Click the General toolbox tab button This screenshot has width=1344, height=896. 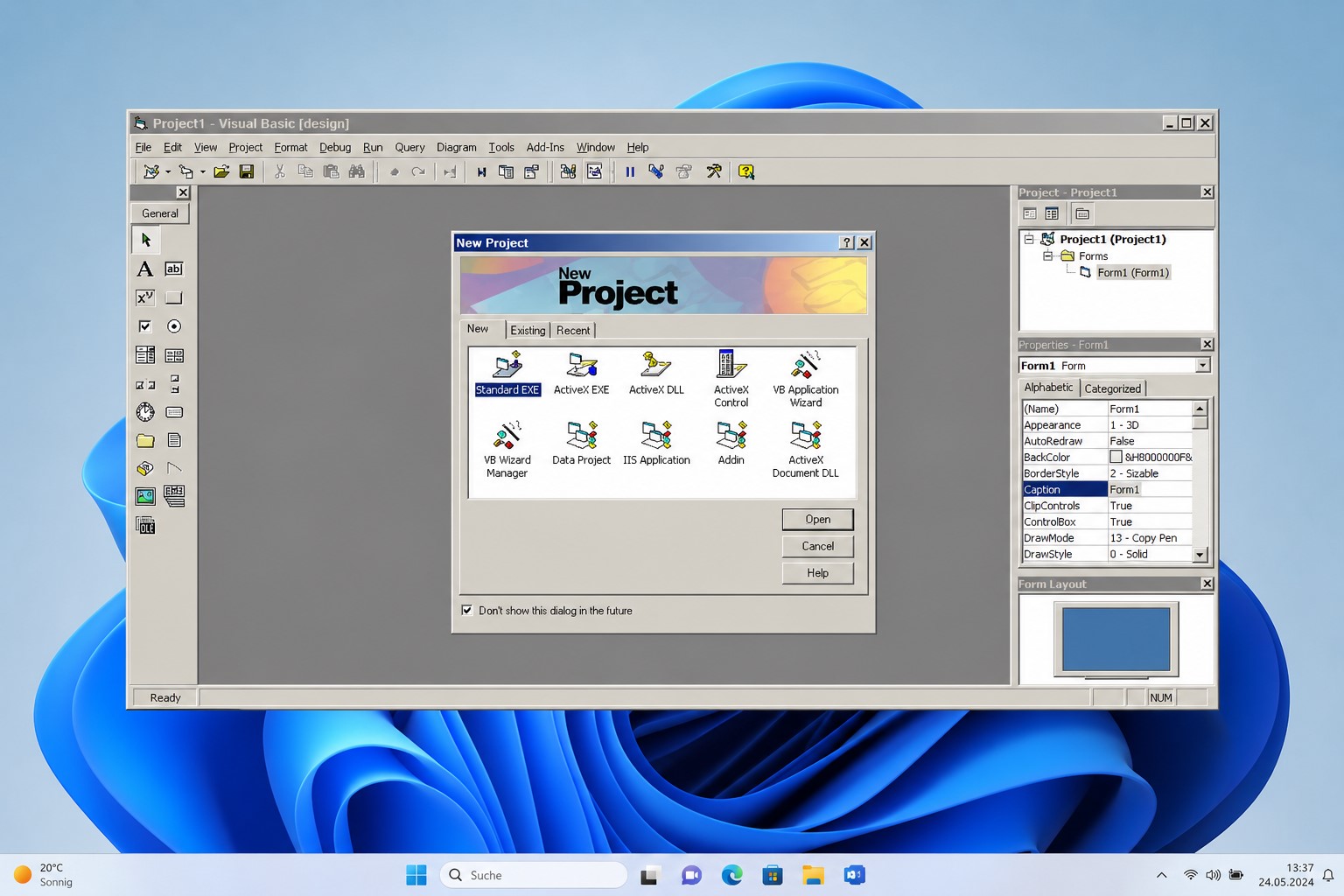(x=160, y=213)
